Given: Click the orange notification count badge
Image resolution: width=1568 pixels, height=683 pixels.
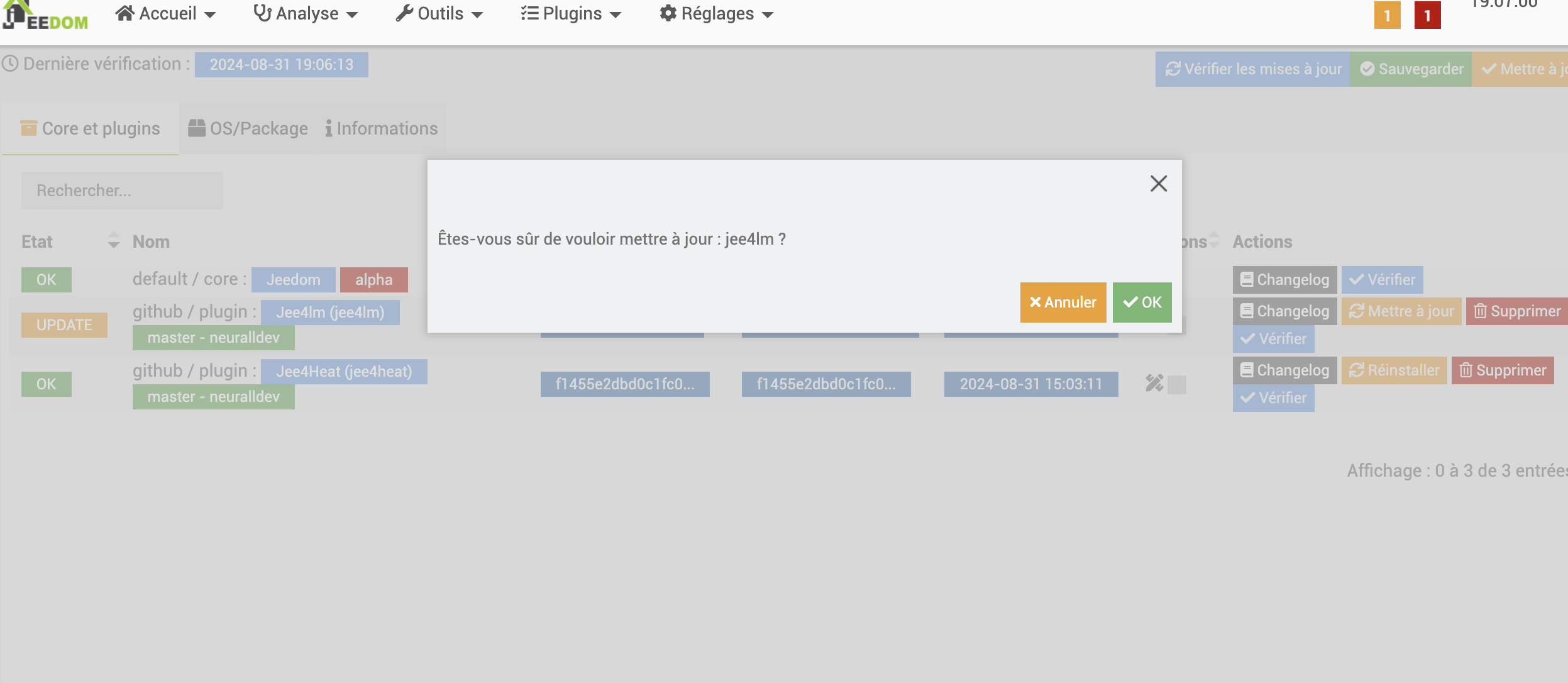Looking at the screenshot, I should click(1386, 16).
